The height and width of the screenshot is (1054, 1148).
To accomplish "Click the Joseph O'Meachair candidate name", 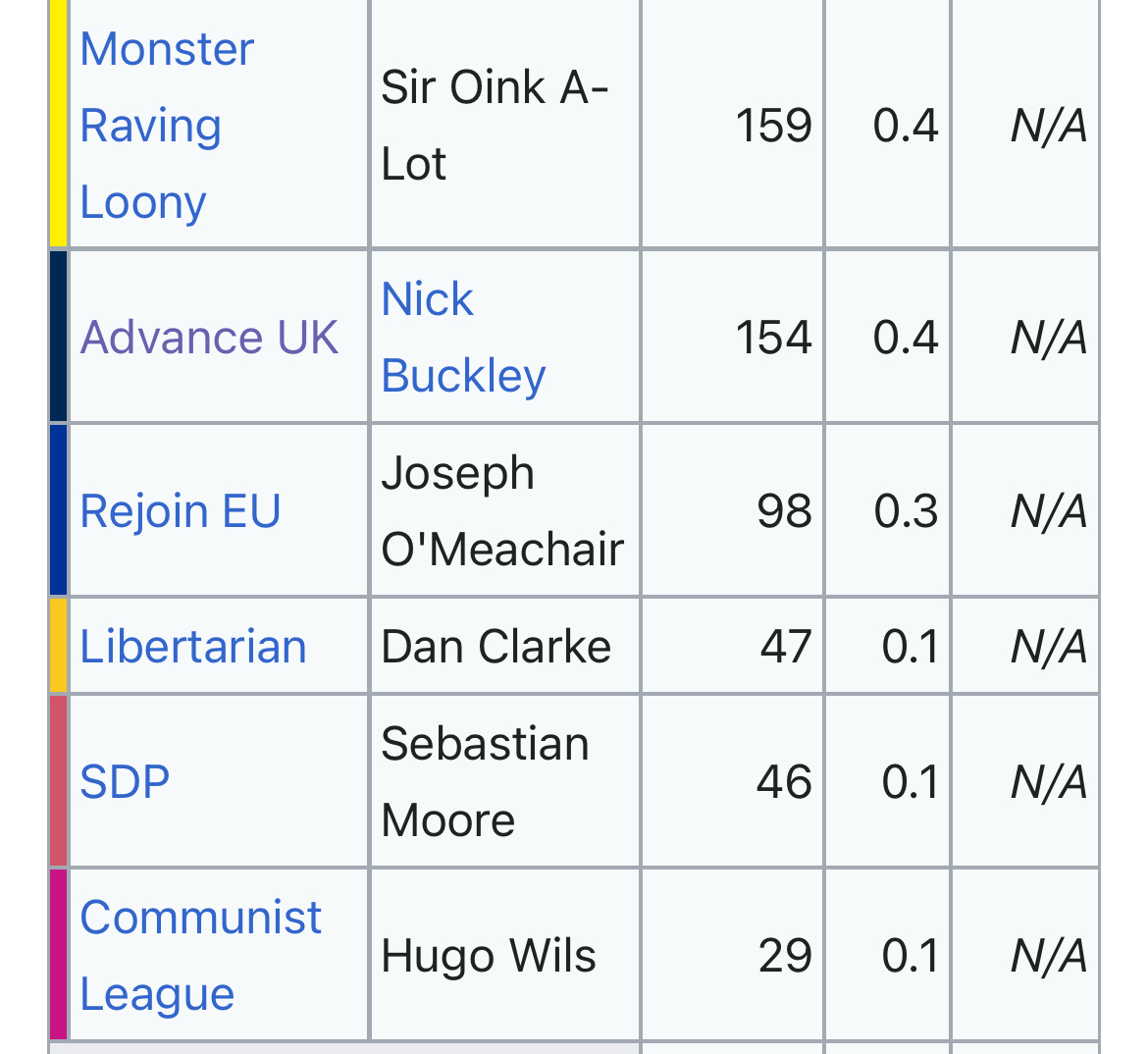I will 501,511.
